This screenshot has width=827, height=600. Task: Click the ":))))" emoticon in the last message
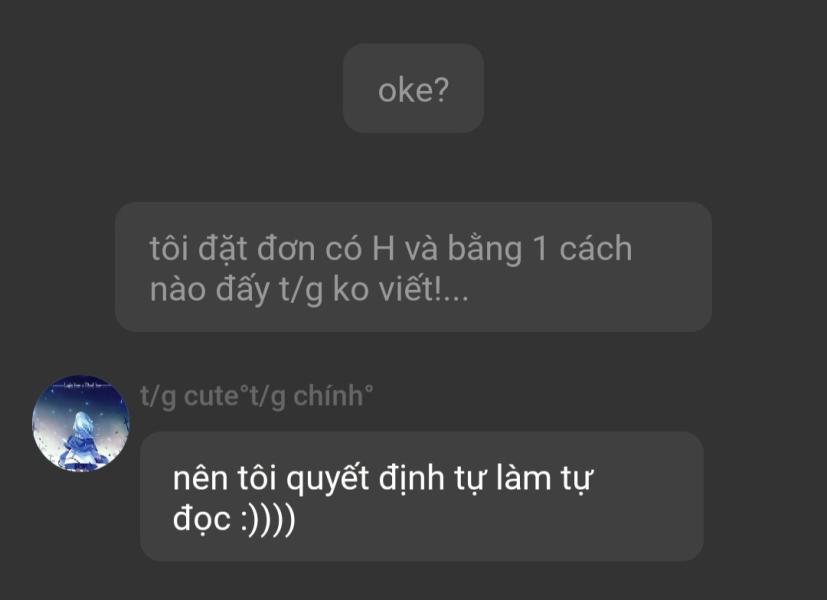point(267,519)
